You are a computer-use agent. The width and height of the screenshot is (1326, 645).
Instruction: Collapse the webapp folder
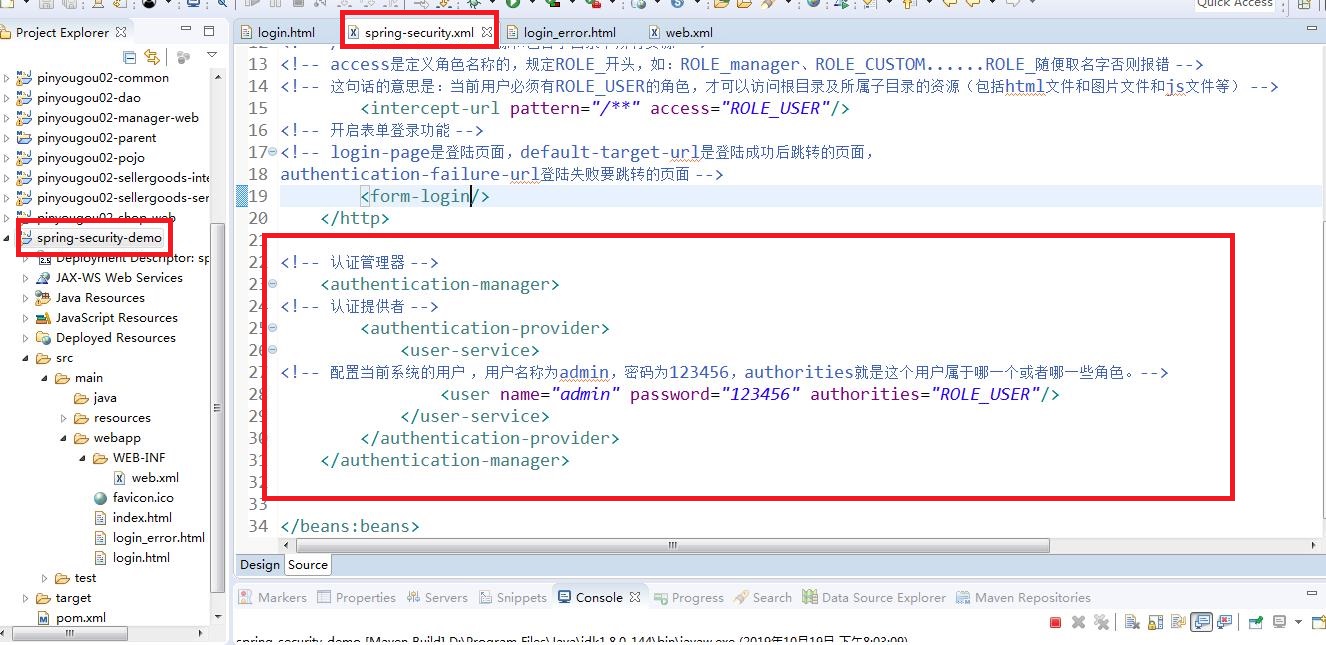64,438
